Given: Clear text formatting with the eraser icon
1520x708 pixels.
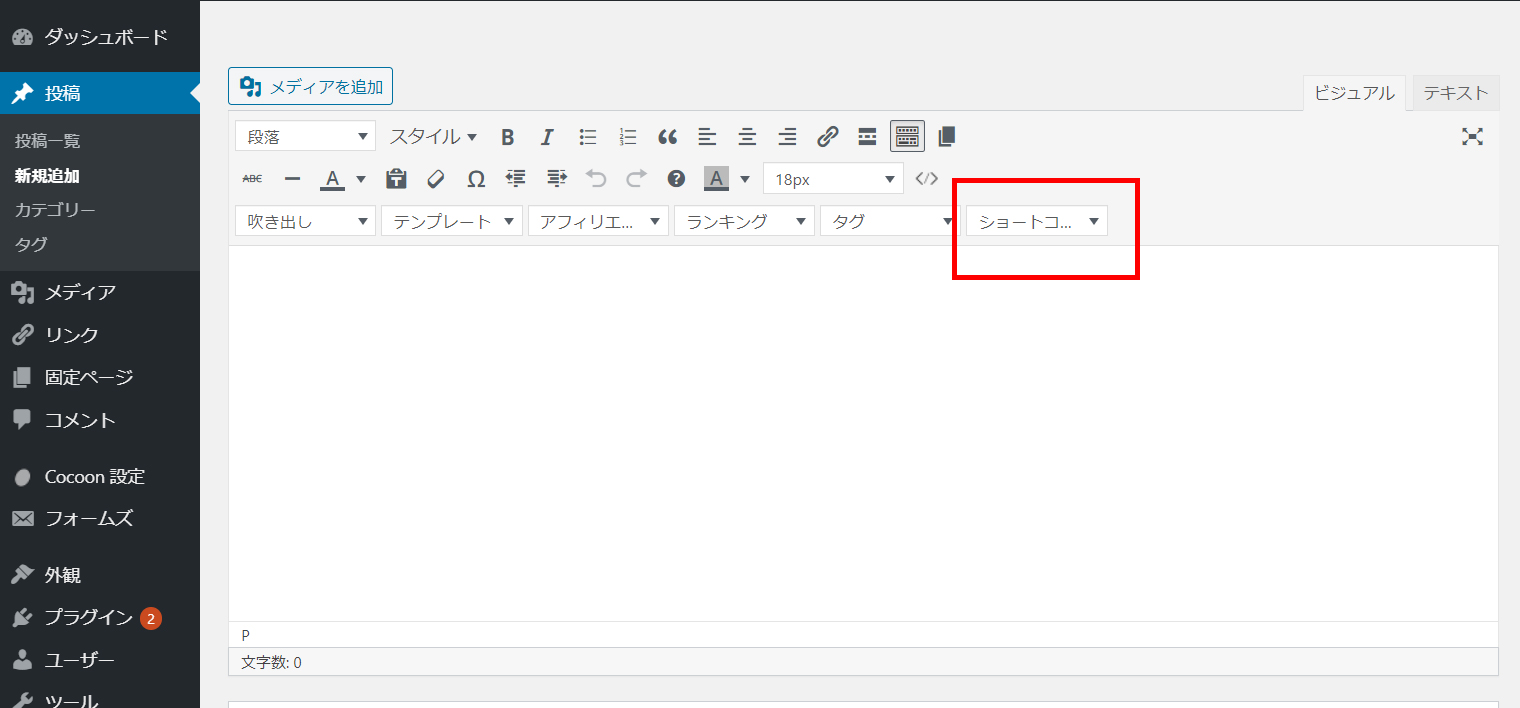Looking at the screenshot, I should (436, 178).
